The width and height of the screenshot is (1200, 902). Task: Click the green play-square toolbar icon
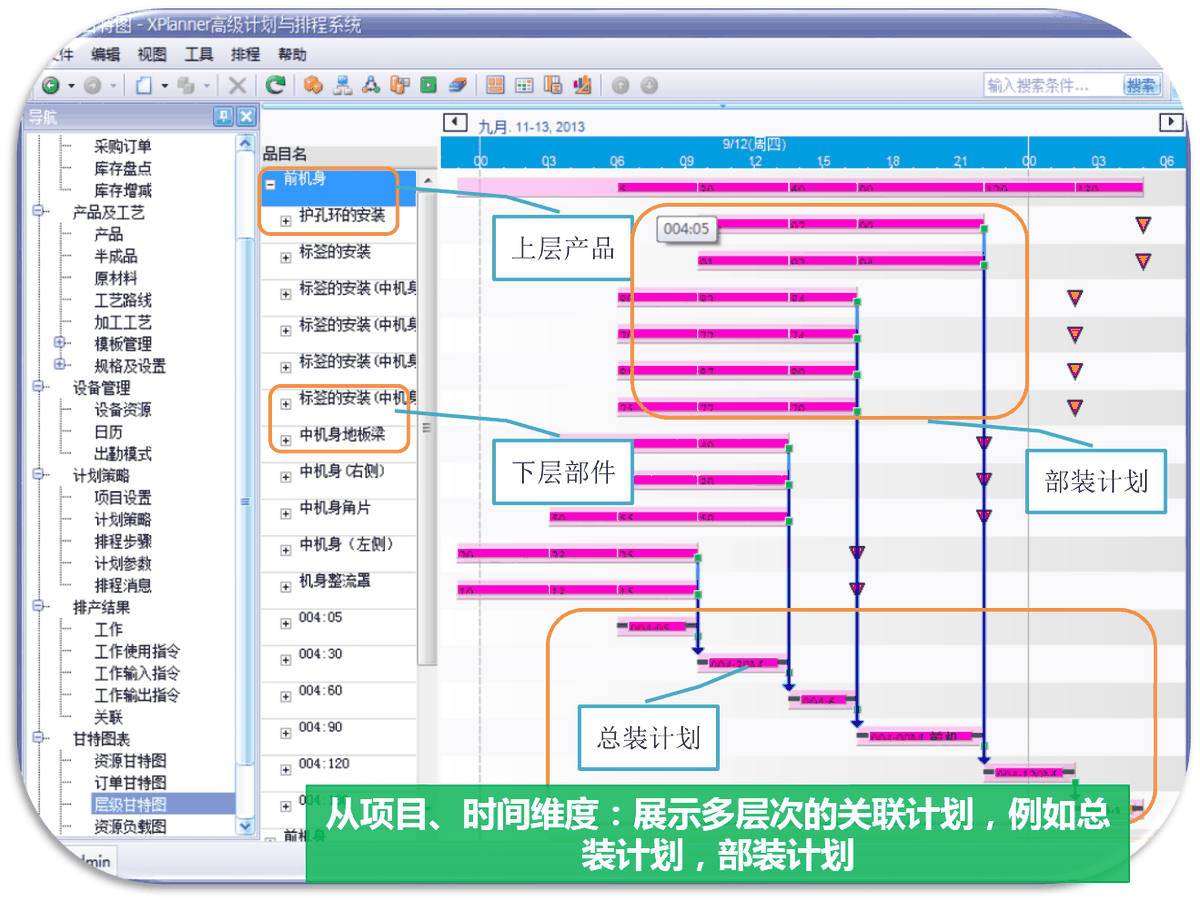pos(429,86)
